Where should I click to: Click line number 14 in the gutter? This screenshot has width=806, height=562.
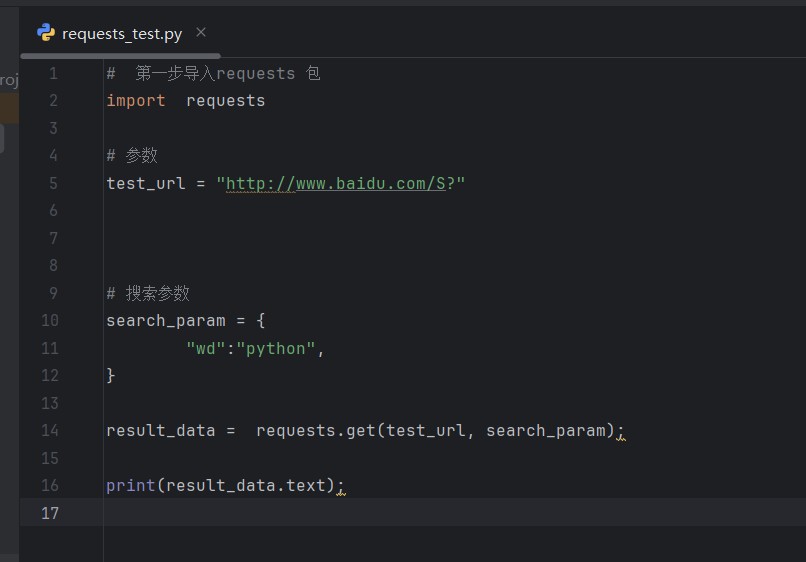pyautogui.click(x=50, y=430)
